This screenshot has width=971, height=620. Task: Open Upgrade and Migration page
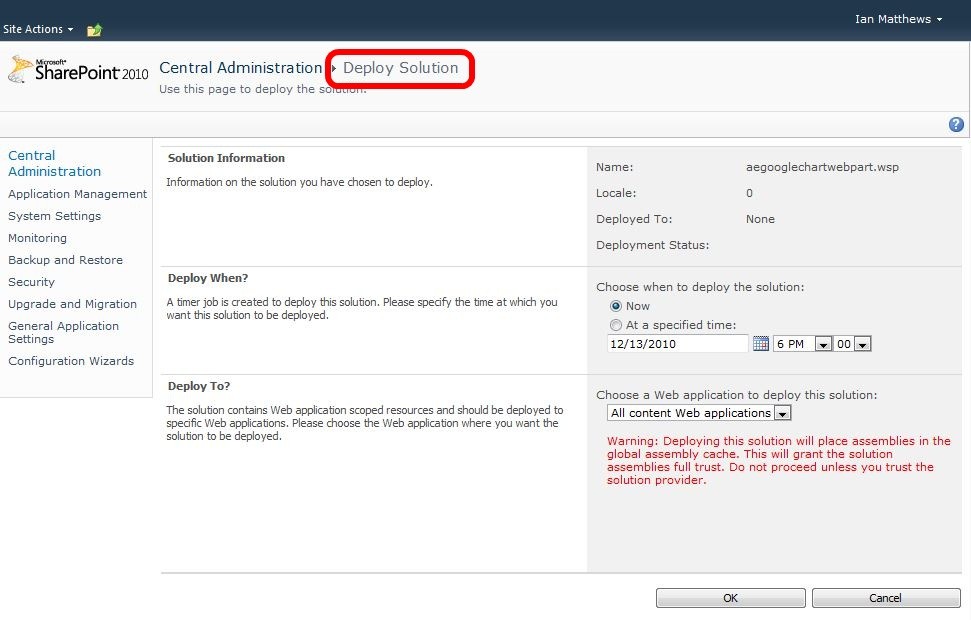point(72,304)
